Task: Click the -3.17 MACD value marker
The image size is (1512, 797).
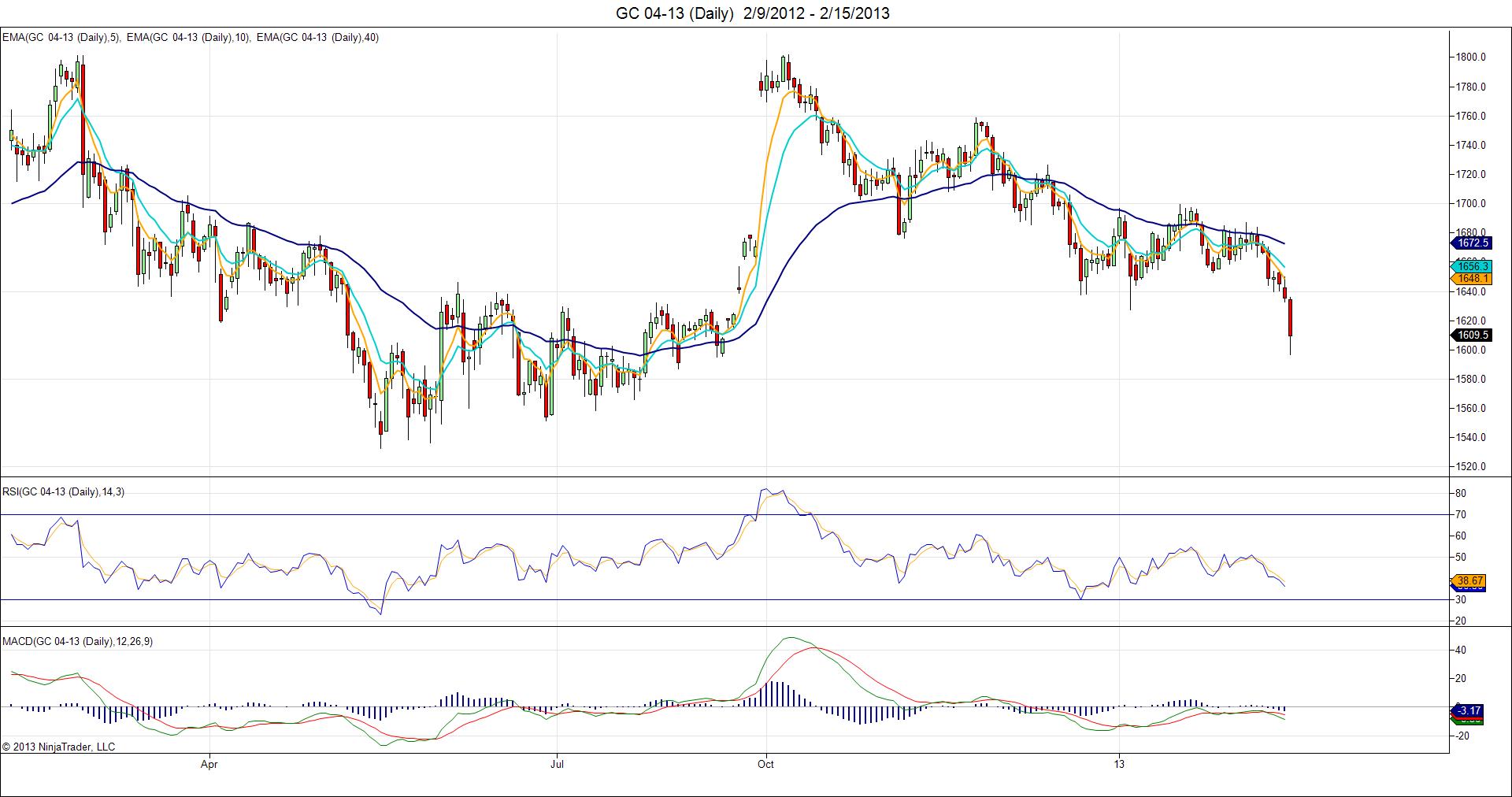Action: pos(1469,710)
